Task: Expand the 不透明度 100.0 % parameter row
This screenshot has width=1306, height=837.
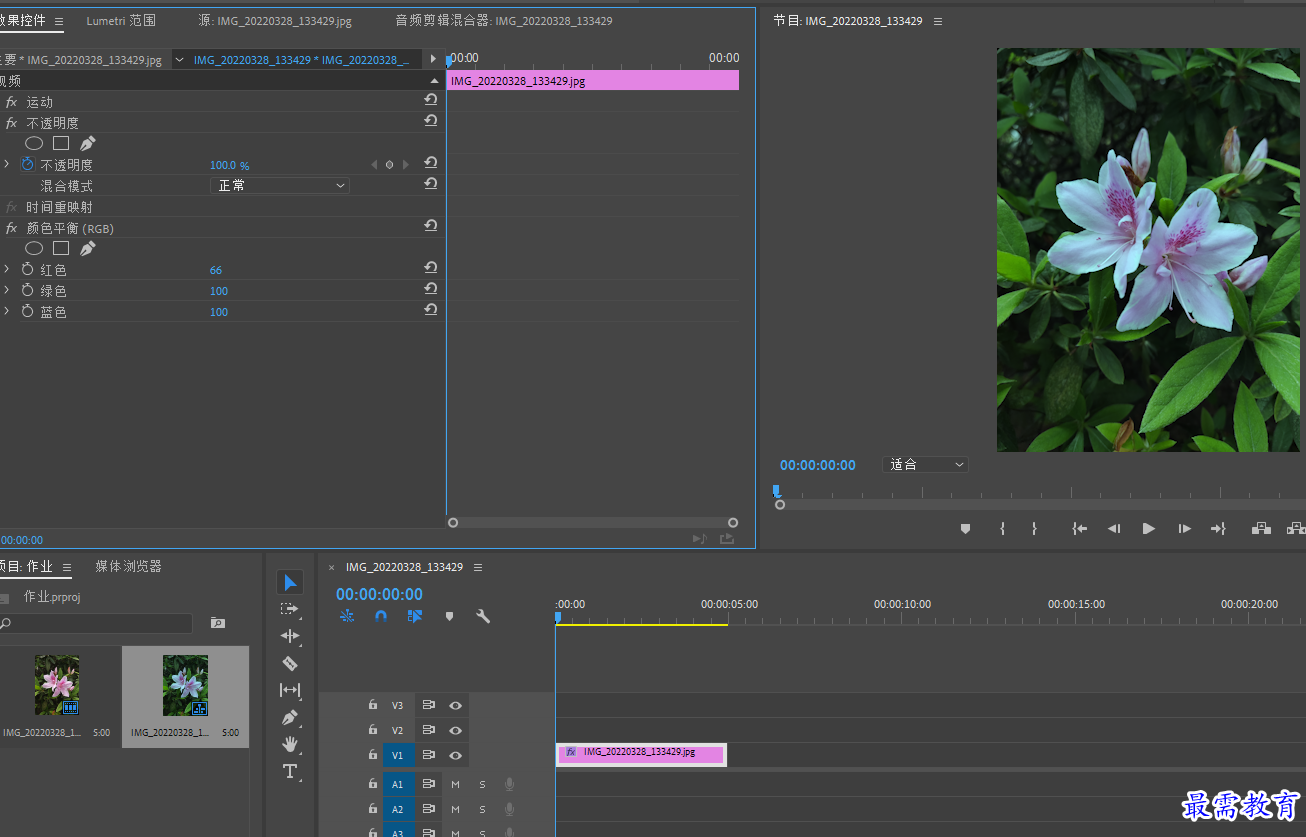Action: [7, 164]
